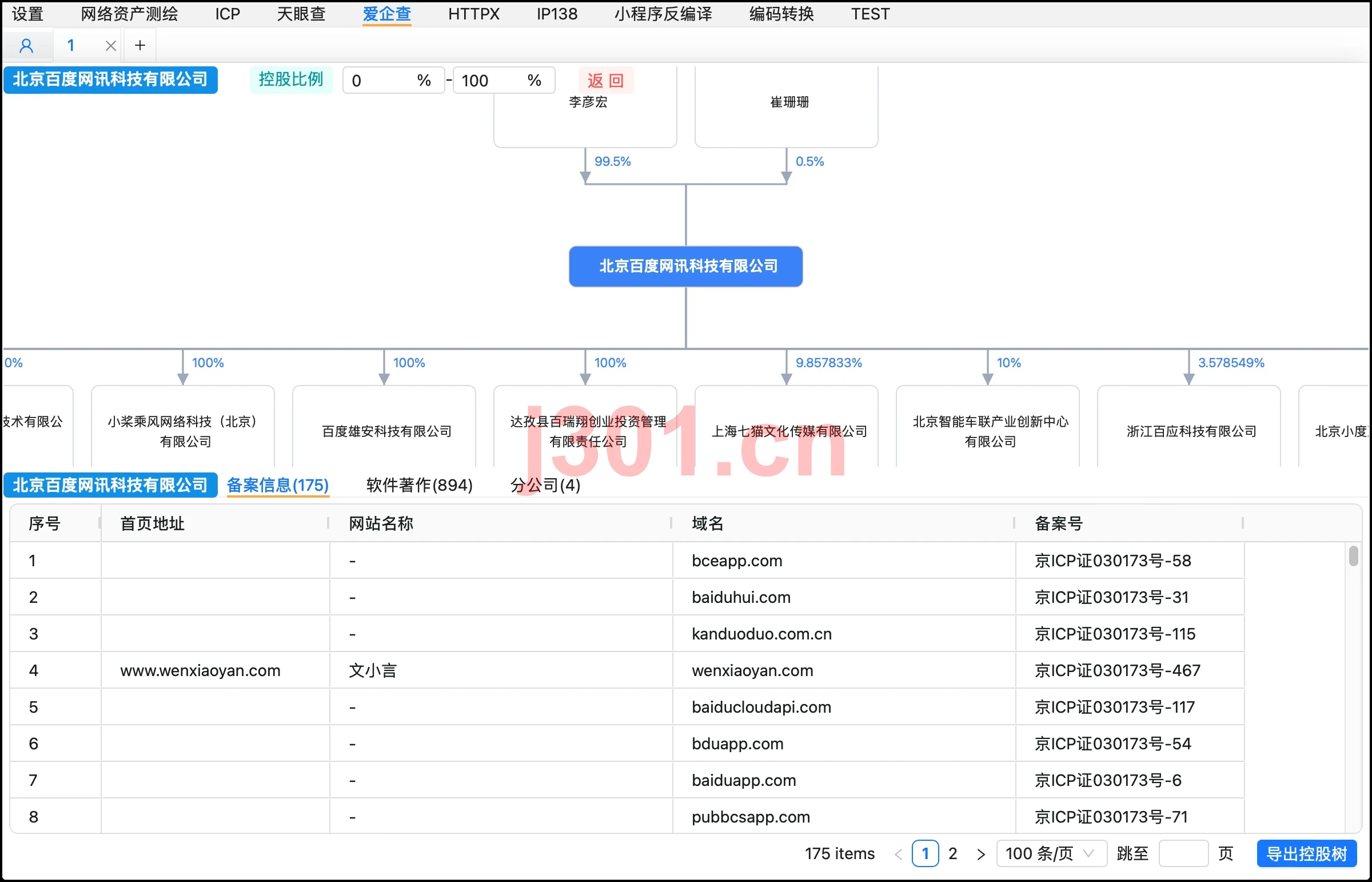Switch to 分公司(4) tab
1372x882 pixels.
point(545,486)
